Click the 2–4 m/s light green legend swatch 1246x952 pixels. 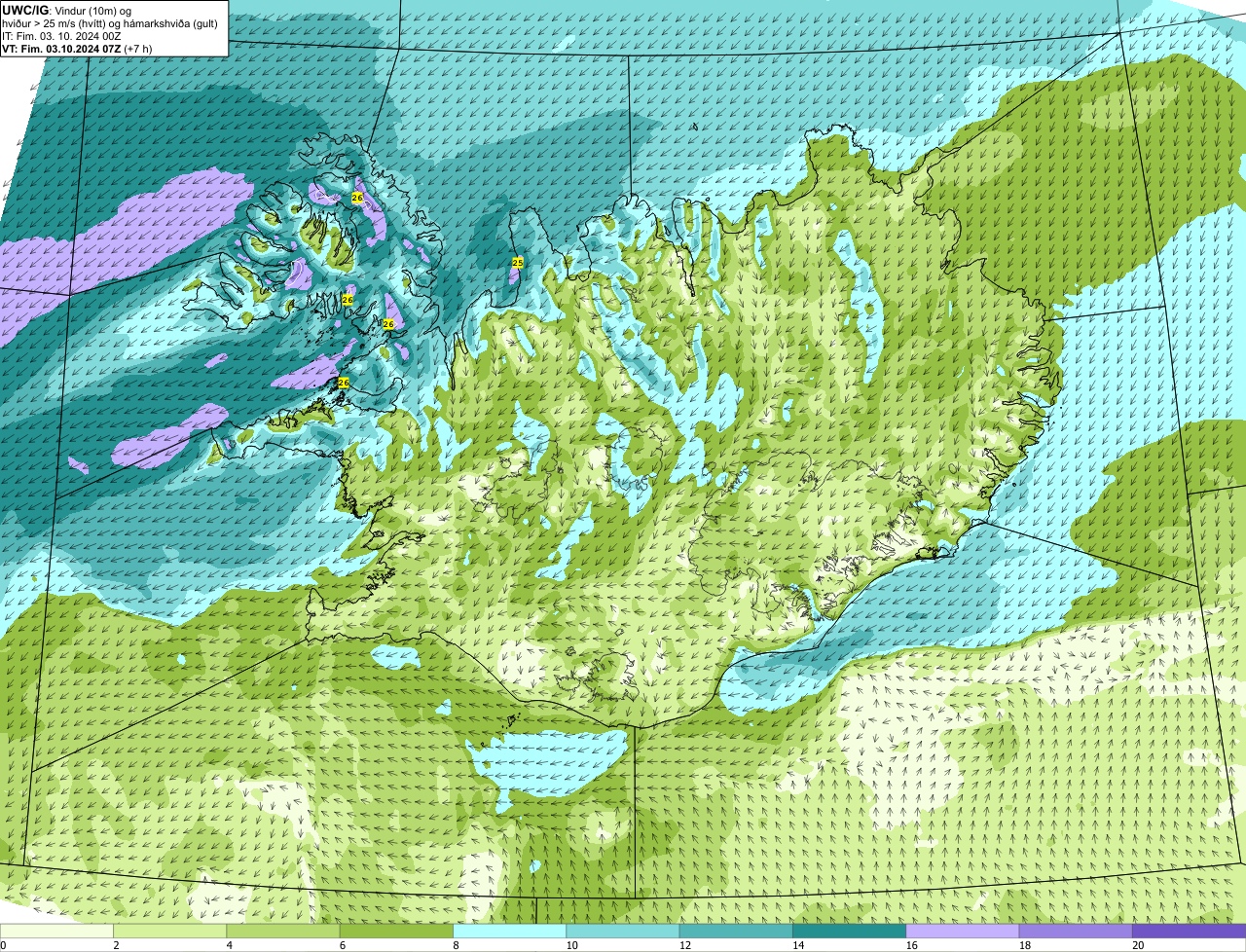tap(170, 931)
